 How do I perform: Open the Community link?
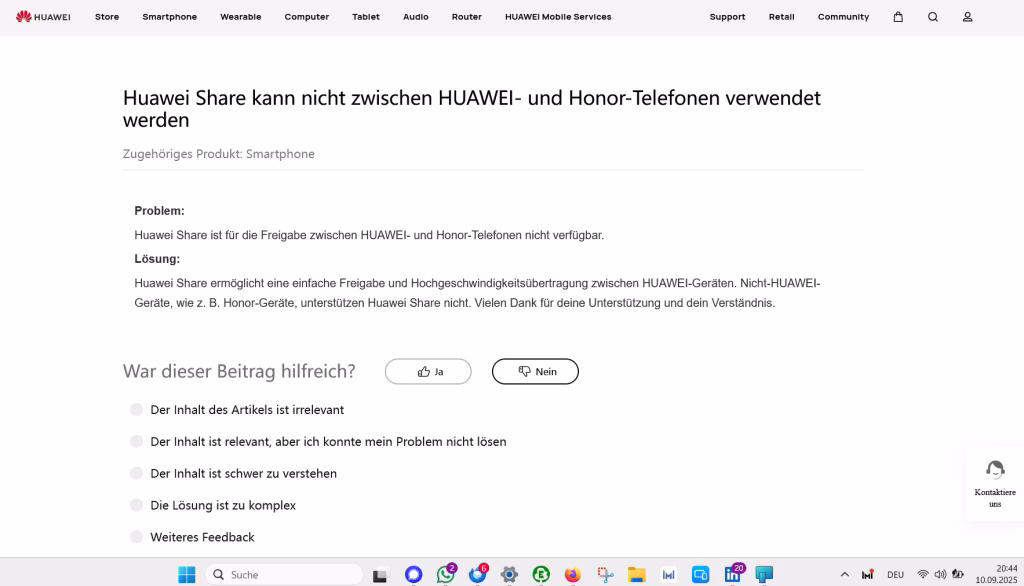843,17
